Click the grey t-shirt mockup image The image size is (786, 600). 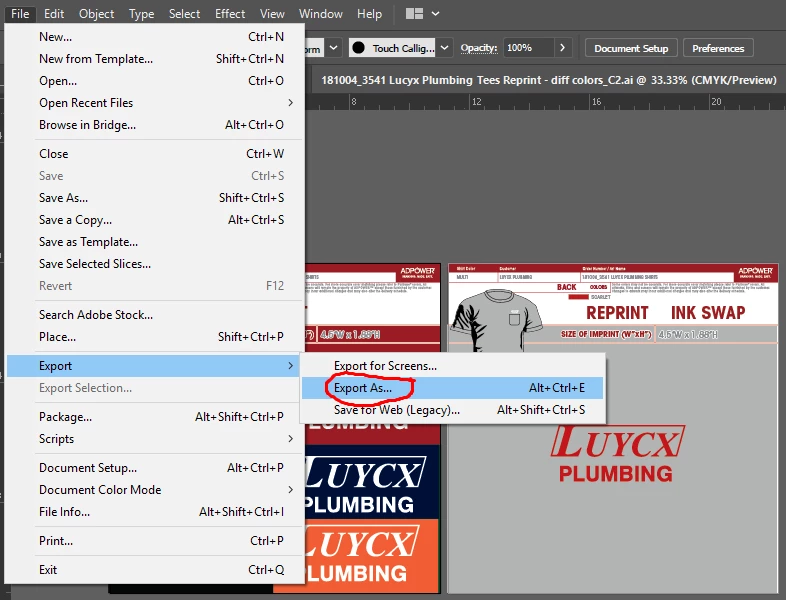point(496,319)
